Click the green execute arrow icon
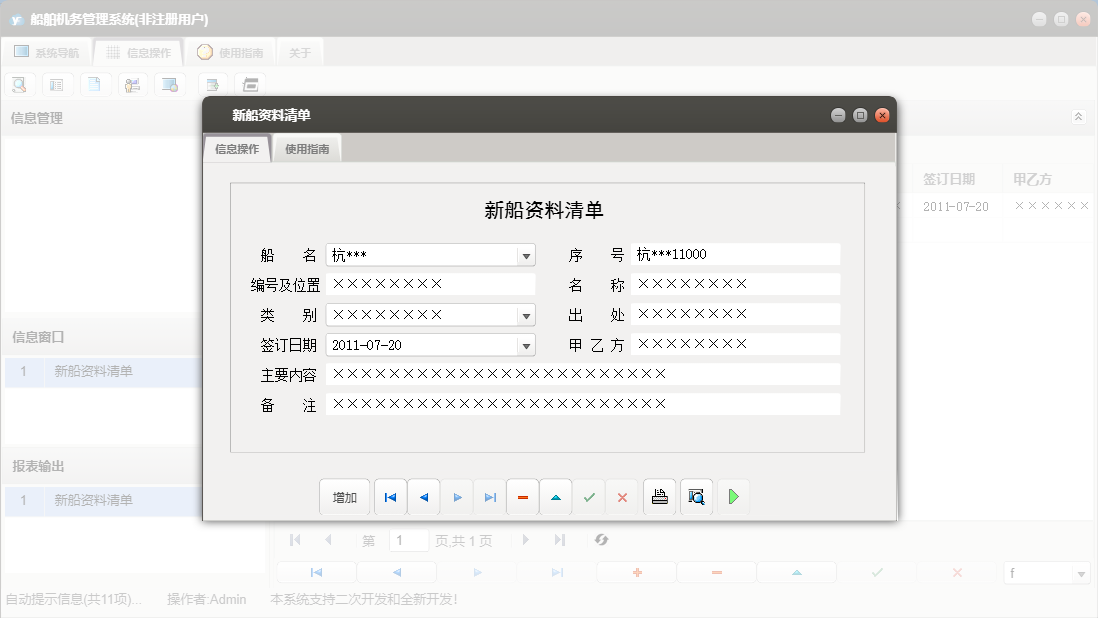The image size is (1098, 618). point(733,496)
